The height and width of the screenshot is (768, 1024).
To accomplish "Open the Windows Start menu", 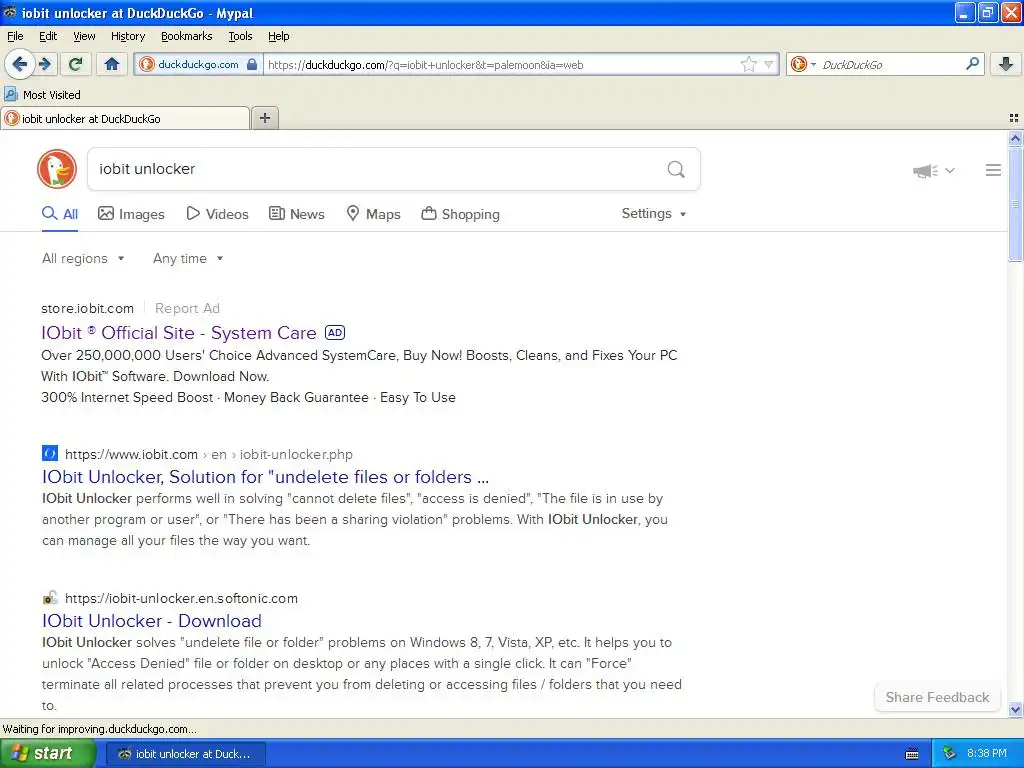I will pos(48,754).
